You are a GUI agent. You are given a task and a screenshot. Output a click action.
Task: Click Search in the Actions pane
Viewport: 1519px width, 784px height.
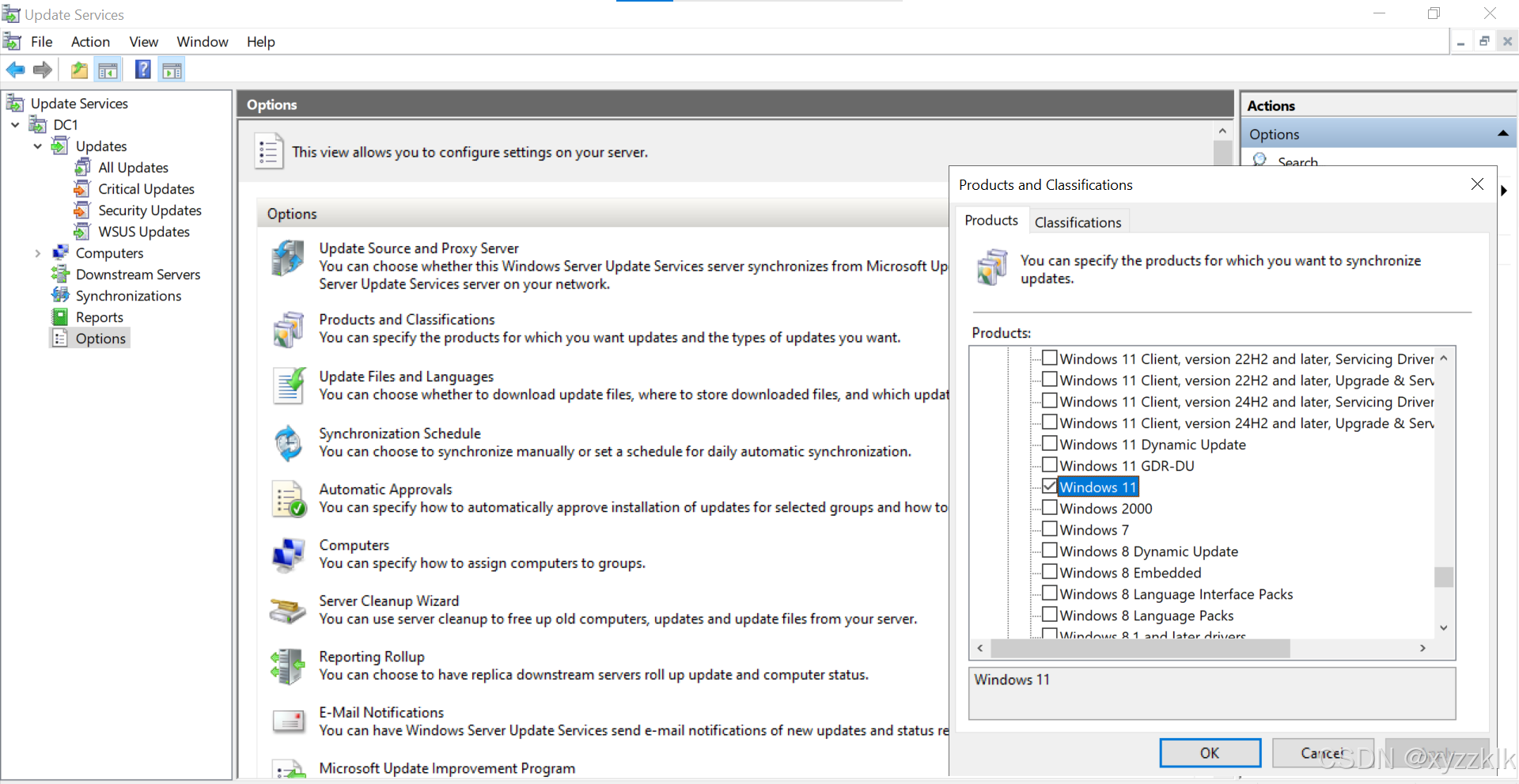click(x=1297, y=161)
